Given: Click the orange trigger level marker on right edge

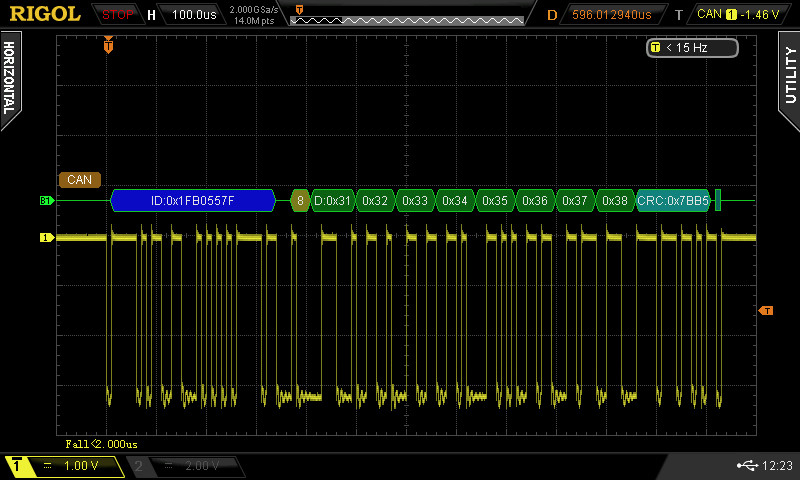Looking at the screenshot, I should click(x=767, y=311).
